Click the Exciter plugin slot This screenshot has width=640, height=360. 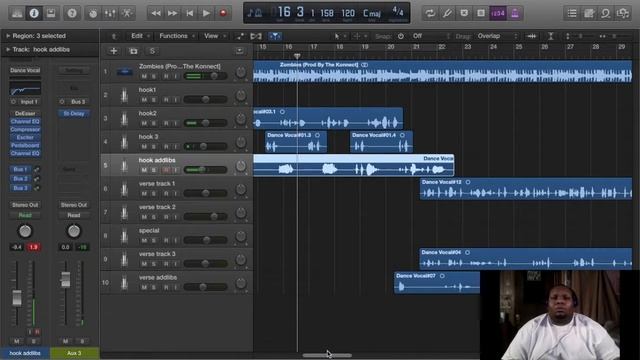25,137
